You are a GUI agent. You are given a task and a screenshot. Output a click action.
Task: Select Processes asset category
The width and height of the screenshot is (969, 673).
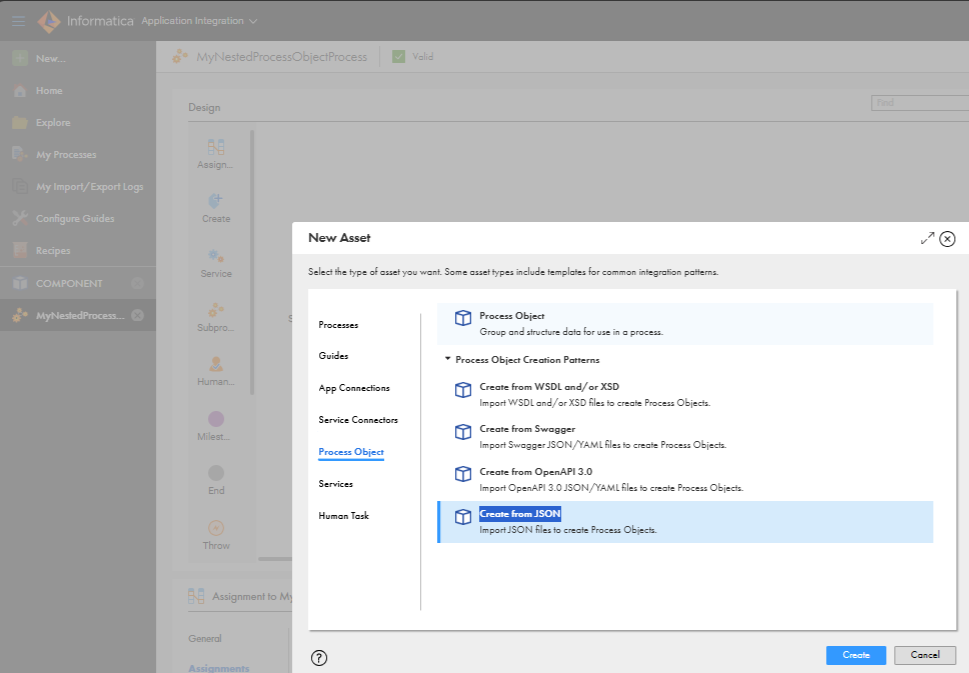(338, 324)
